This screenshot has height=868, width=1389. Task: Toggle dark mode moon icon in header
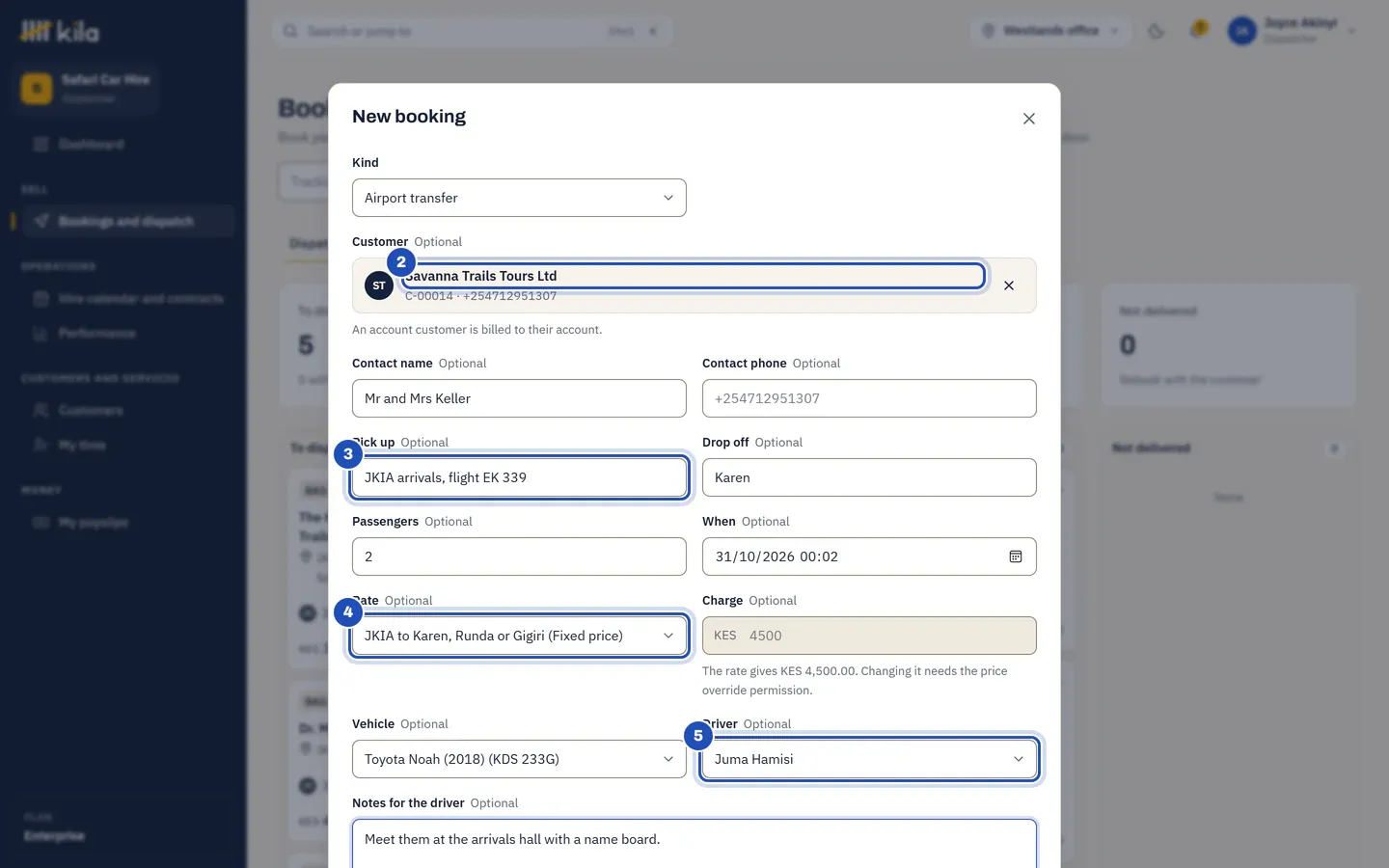1156,31
